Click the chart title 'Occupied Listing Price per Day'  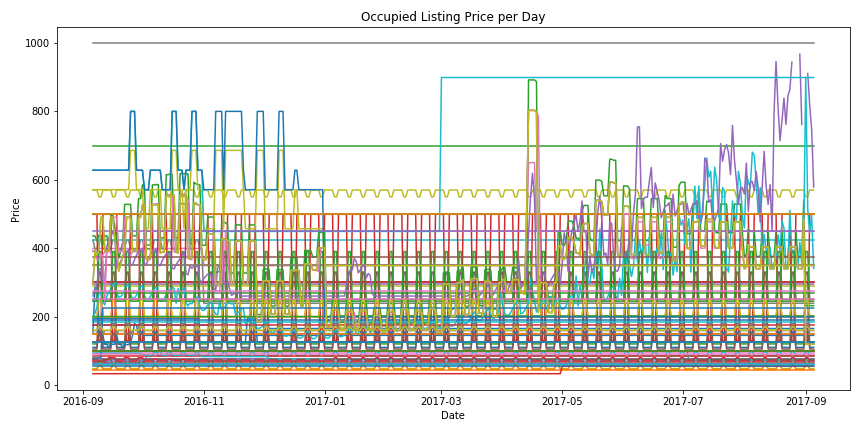pos(453,17)
